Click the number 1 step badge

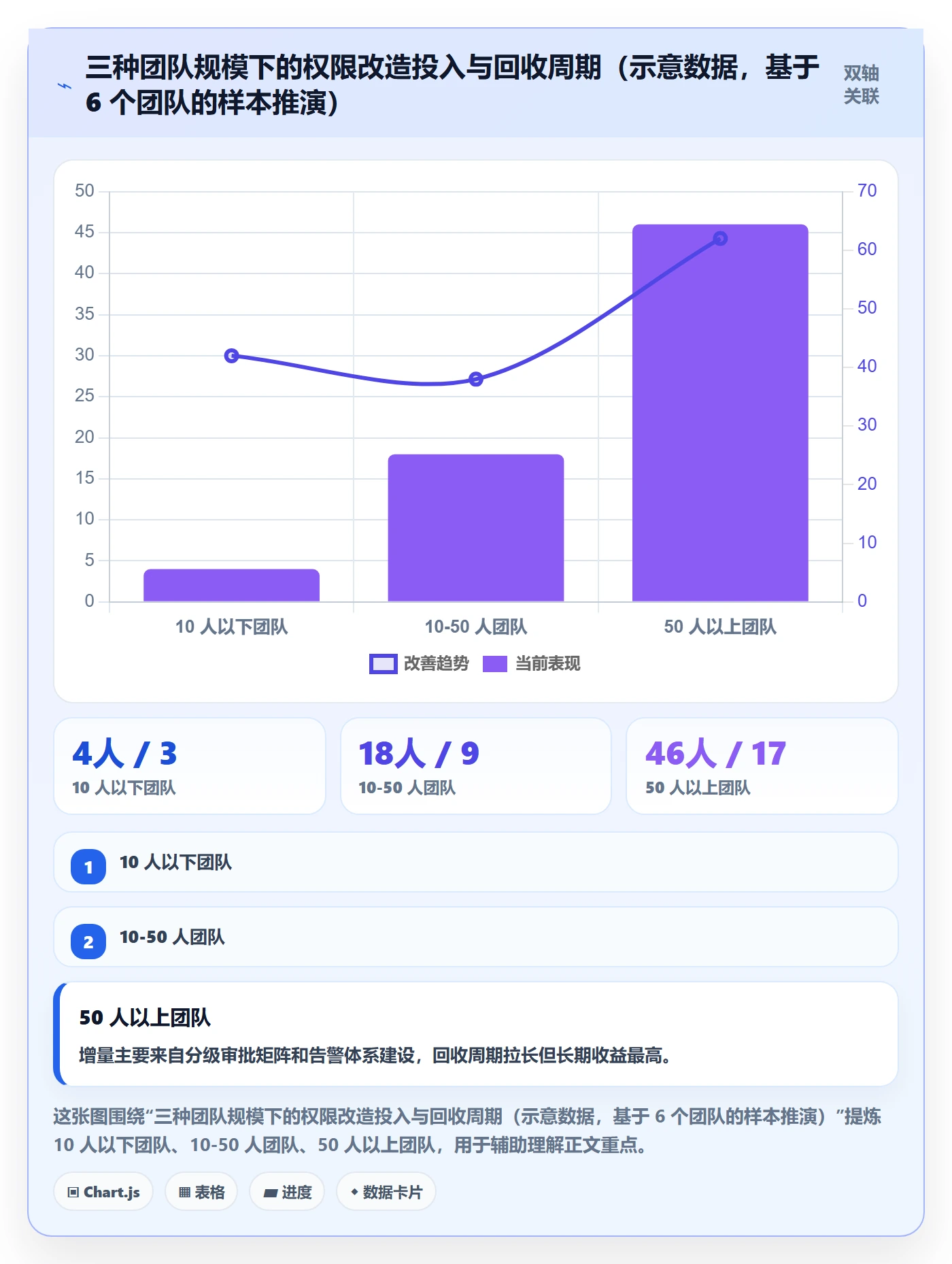point(88,867)
